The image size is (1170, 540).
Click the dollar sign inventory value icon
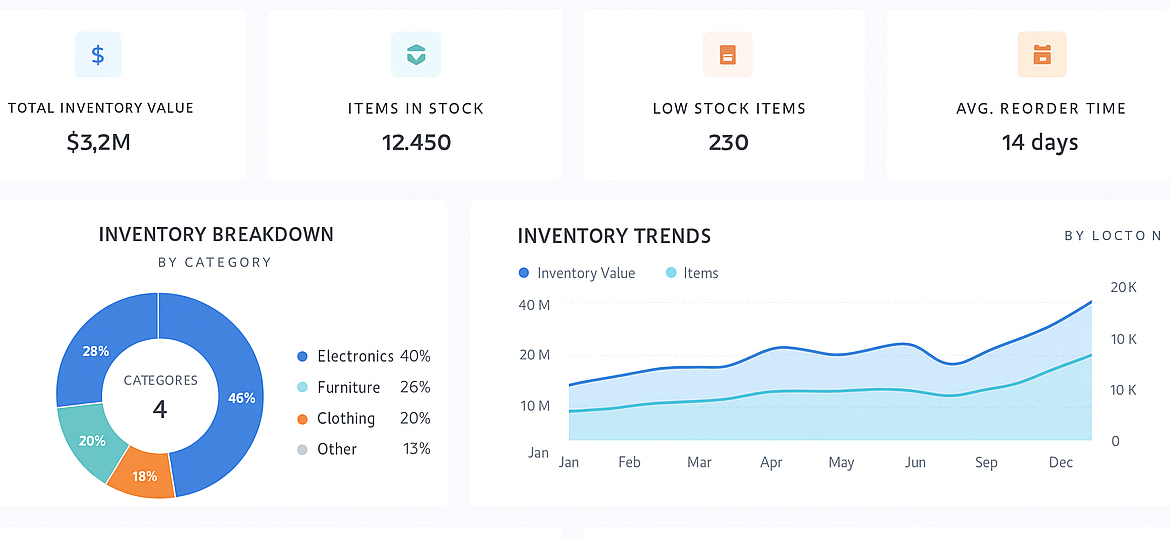pyautogui.click(x=98, y=54)
